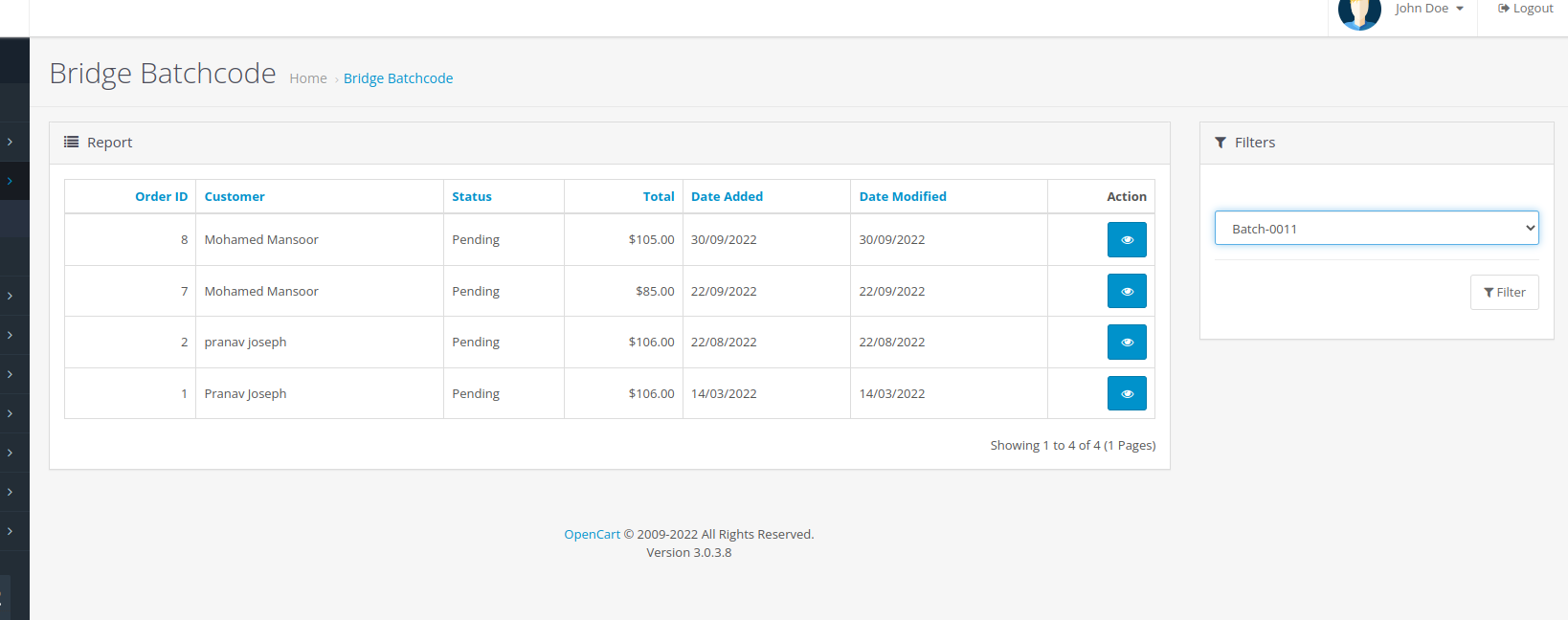Open the OpenCart footer link
This screenshot has width=1568, height=620.
coord(592,535)
